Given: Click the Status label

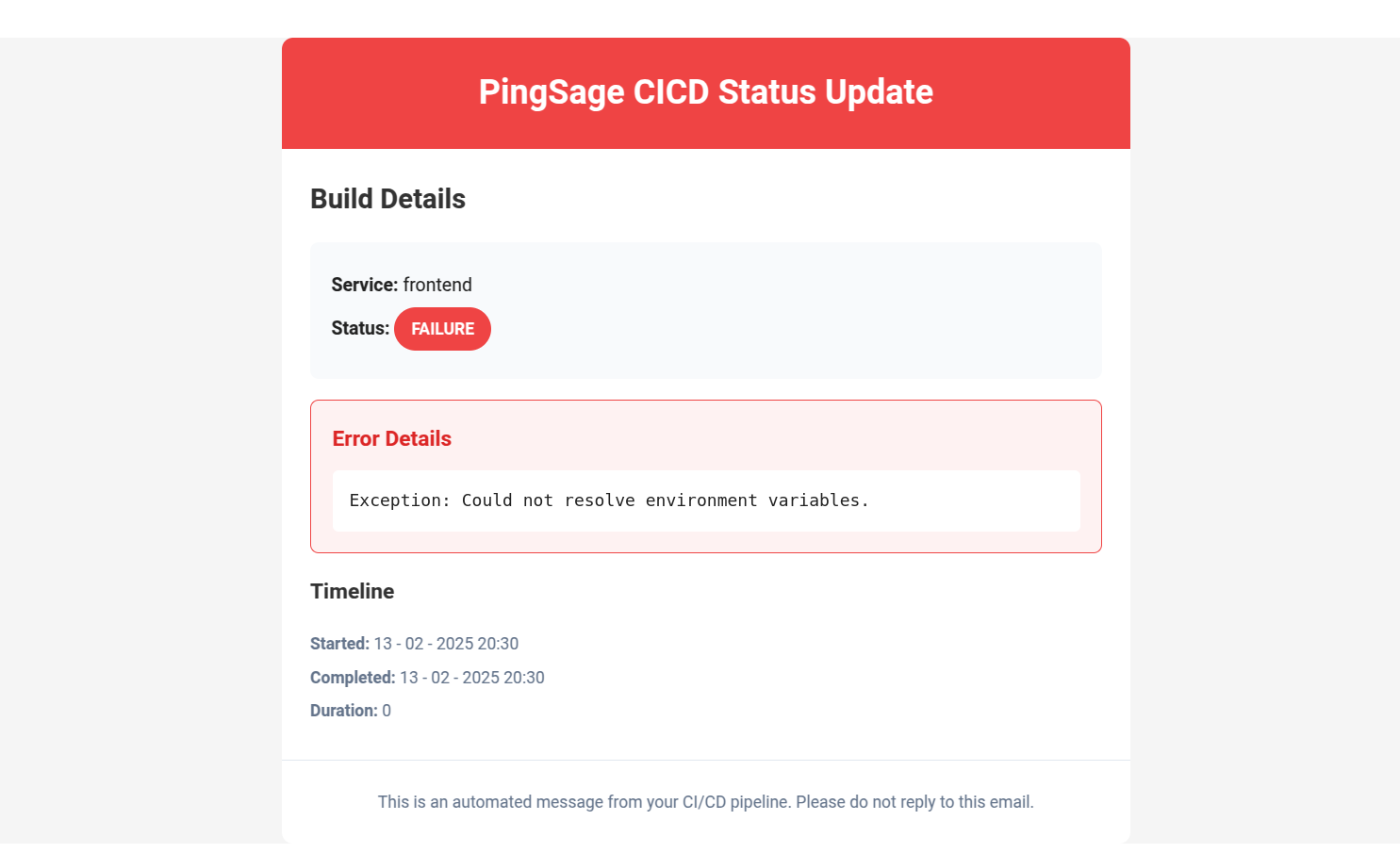Looking at the screenshot, I should (x=359, y=328).
